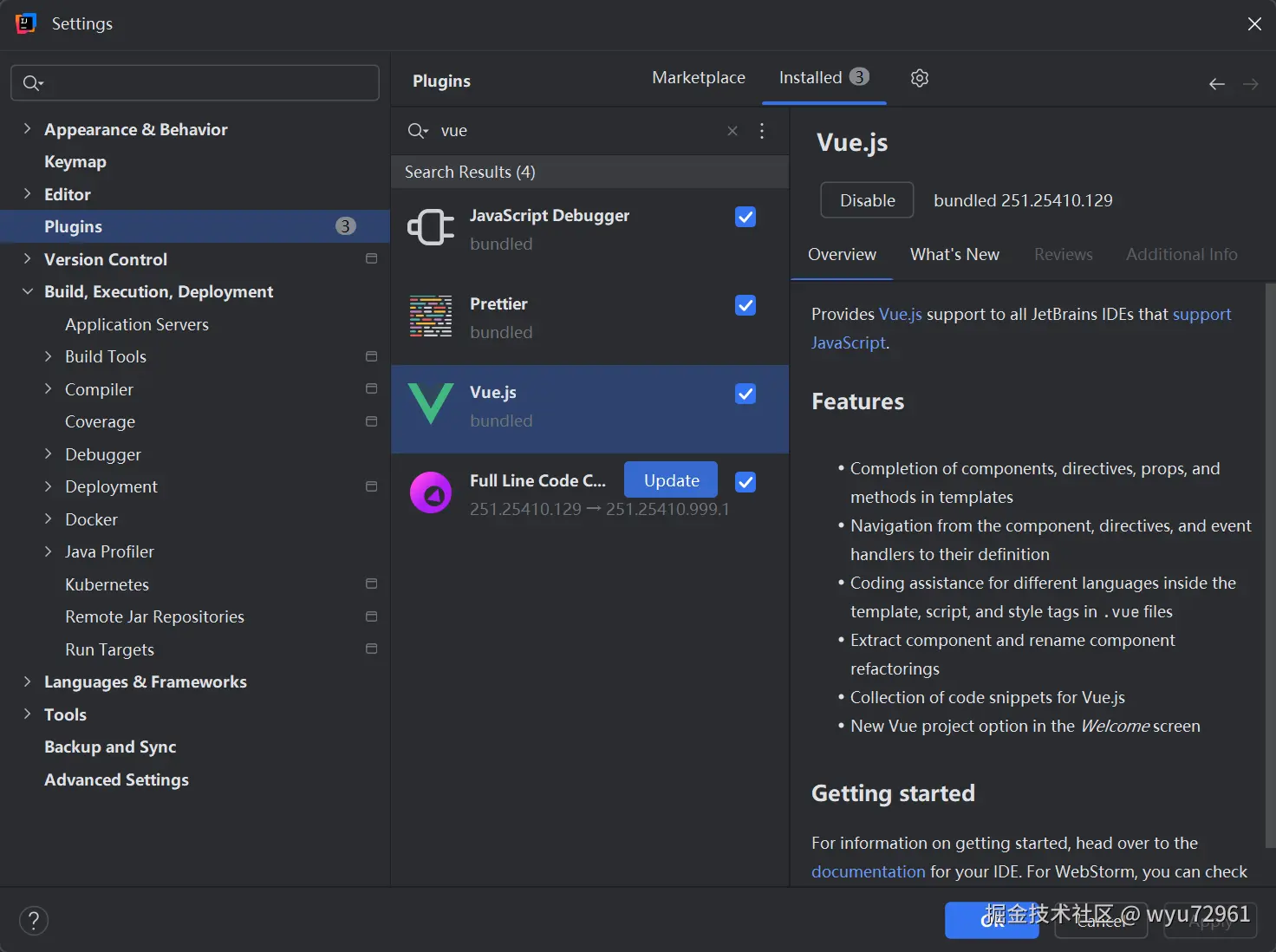
Task: Click the Compiler project-level icon
Action: pyautogui.click(x=372, y=388)
